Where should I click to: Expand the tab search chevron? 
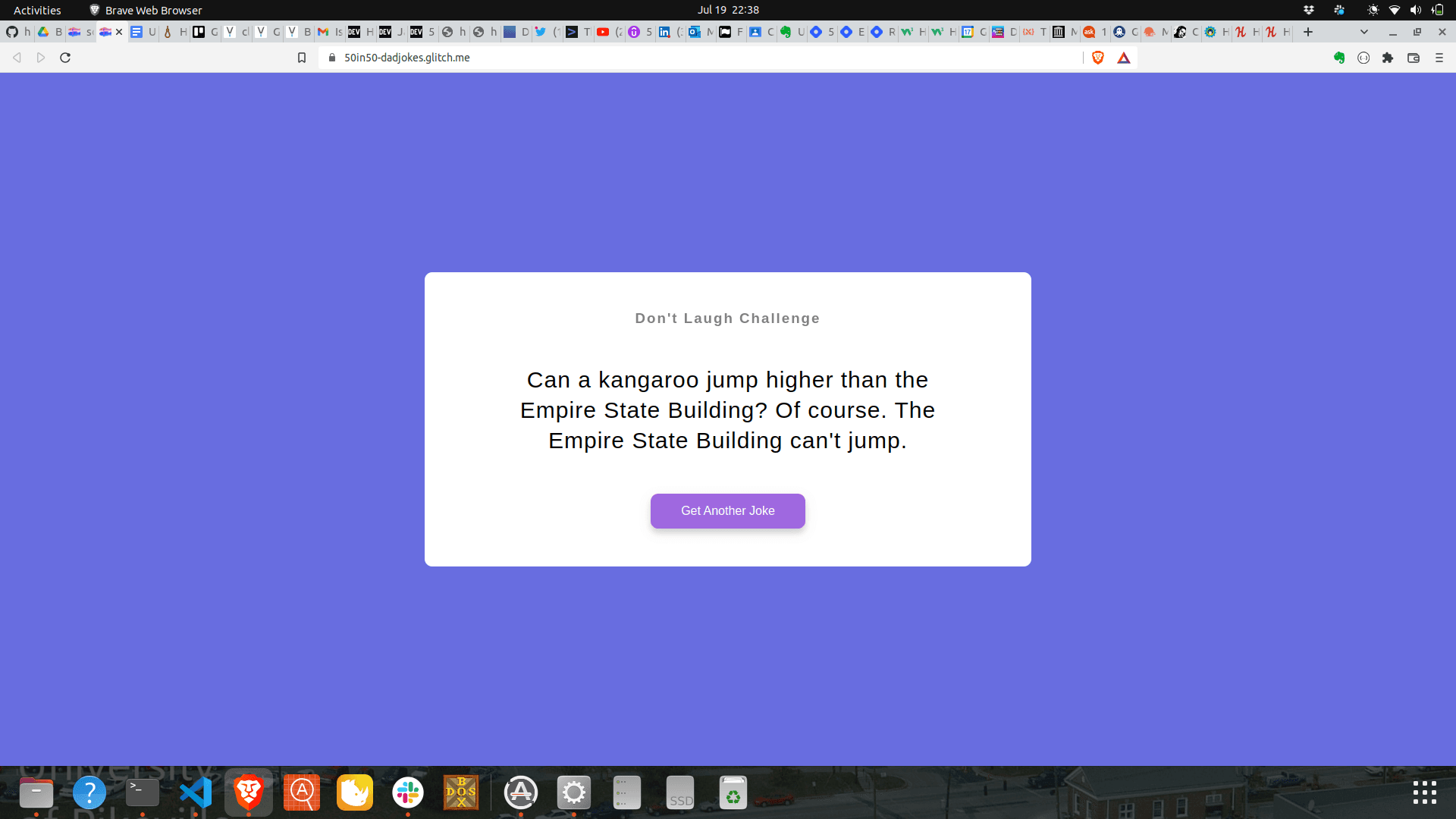(1364, 32)
